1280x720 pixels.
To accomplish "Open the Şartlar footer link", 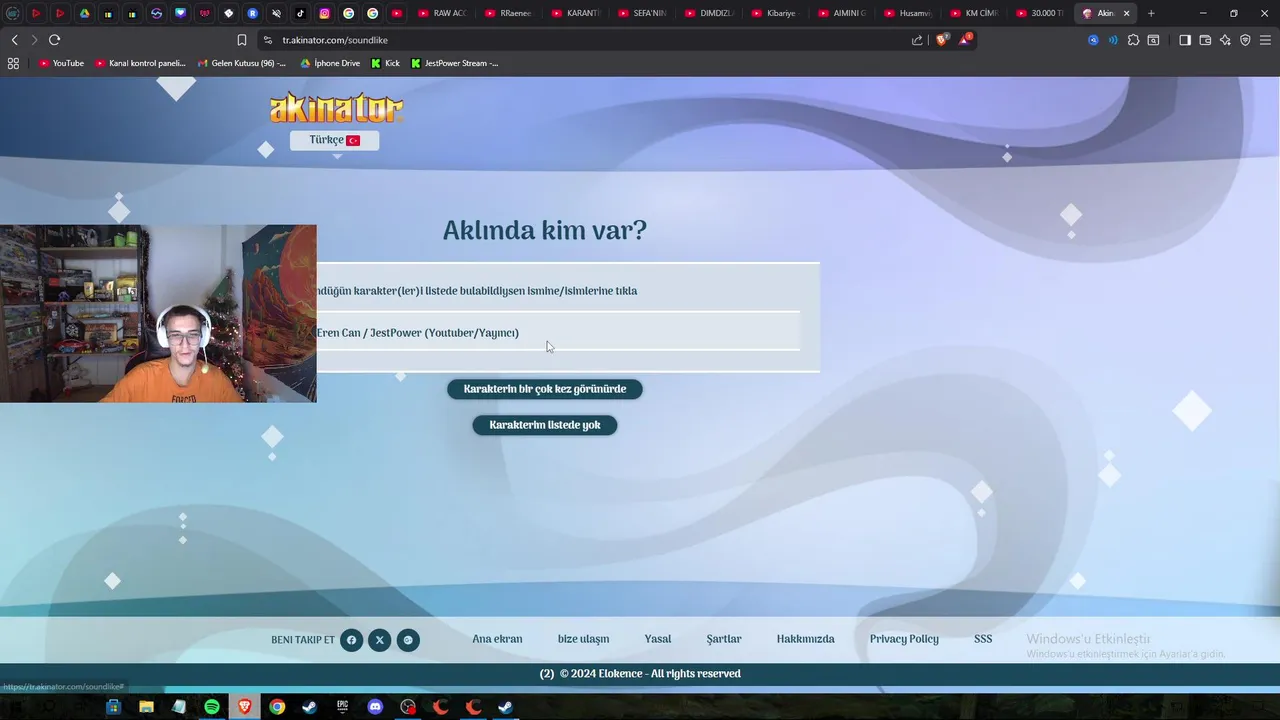I will [724, 639].
